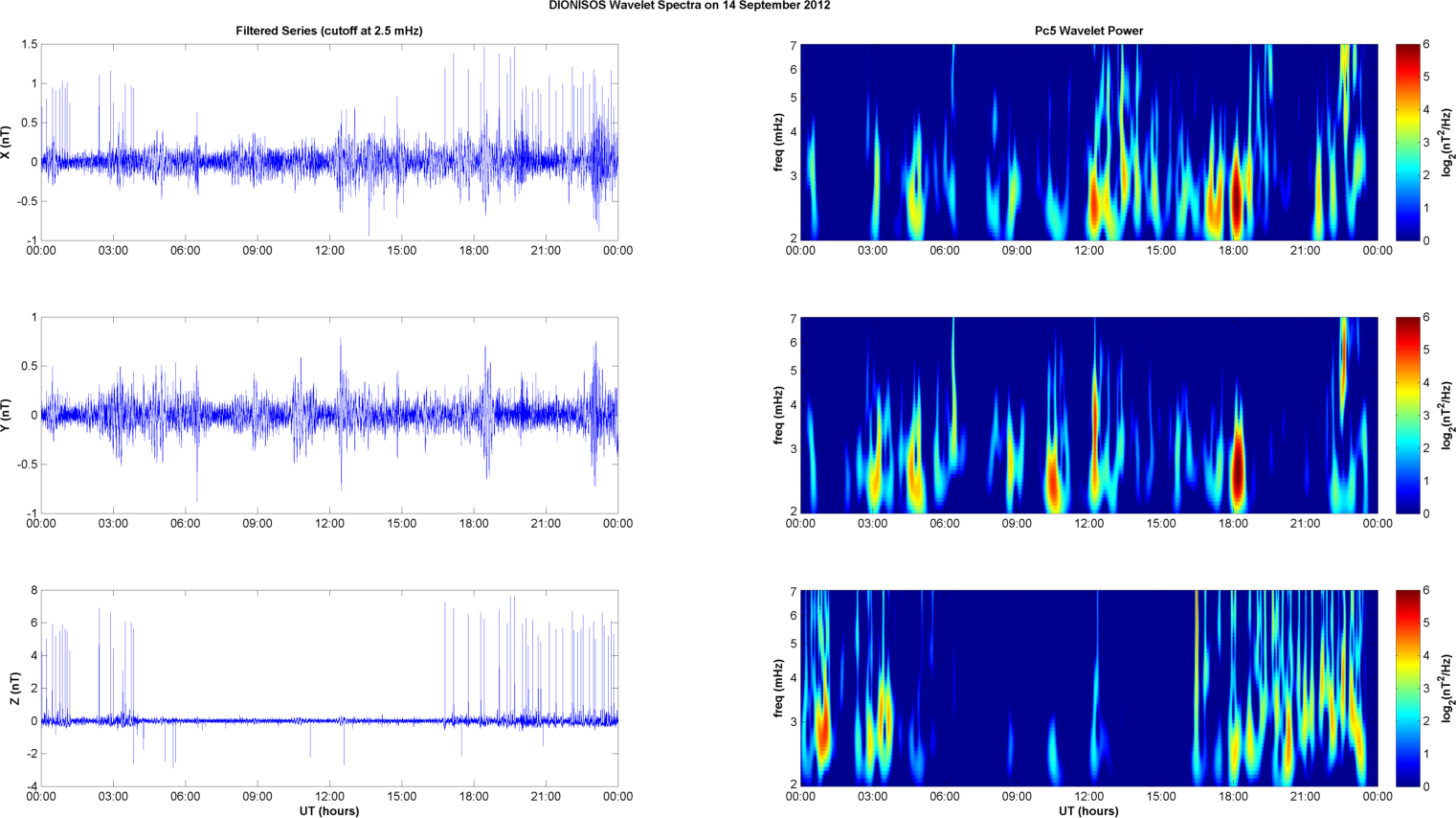
Task: Click the log2(nT²/Hz) label beside bottom colorbar
Action: 1447,688
